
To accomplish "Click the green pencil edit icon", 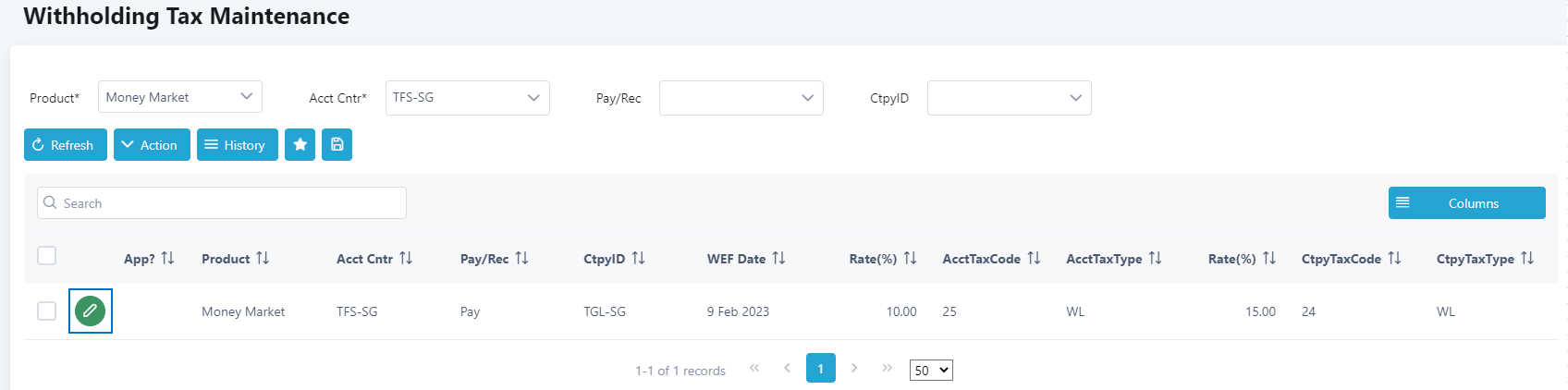I will (x=90, y=311).
